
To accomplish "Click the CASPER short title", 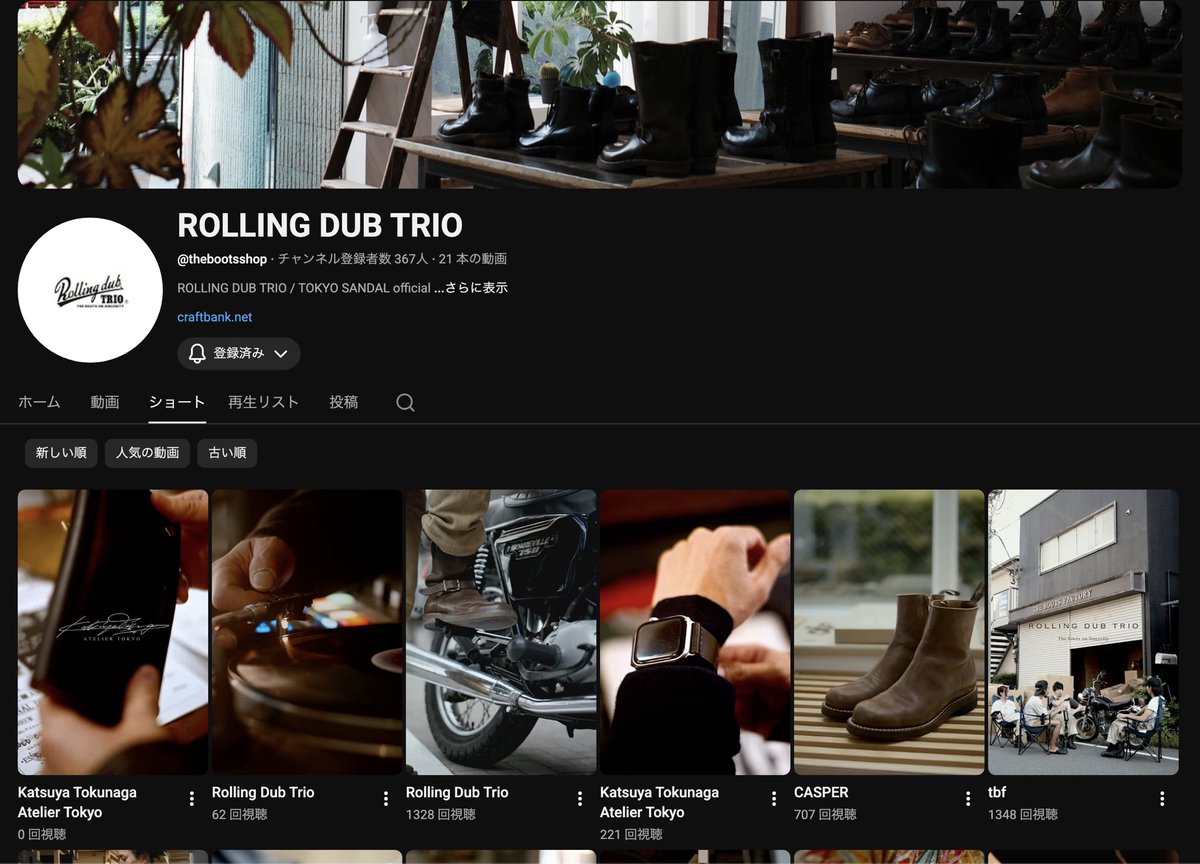I will (x=821, y=792).
